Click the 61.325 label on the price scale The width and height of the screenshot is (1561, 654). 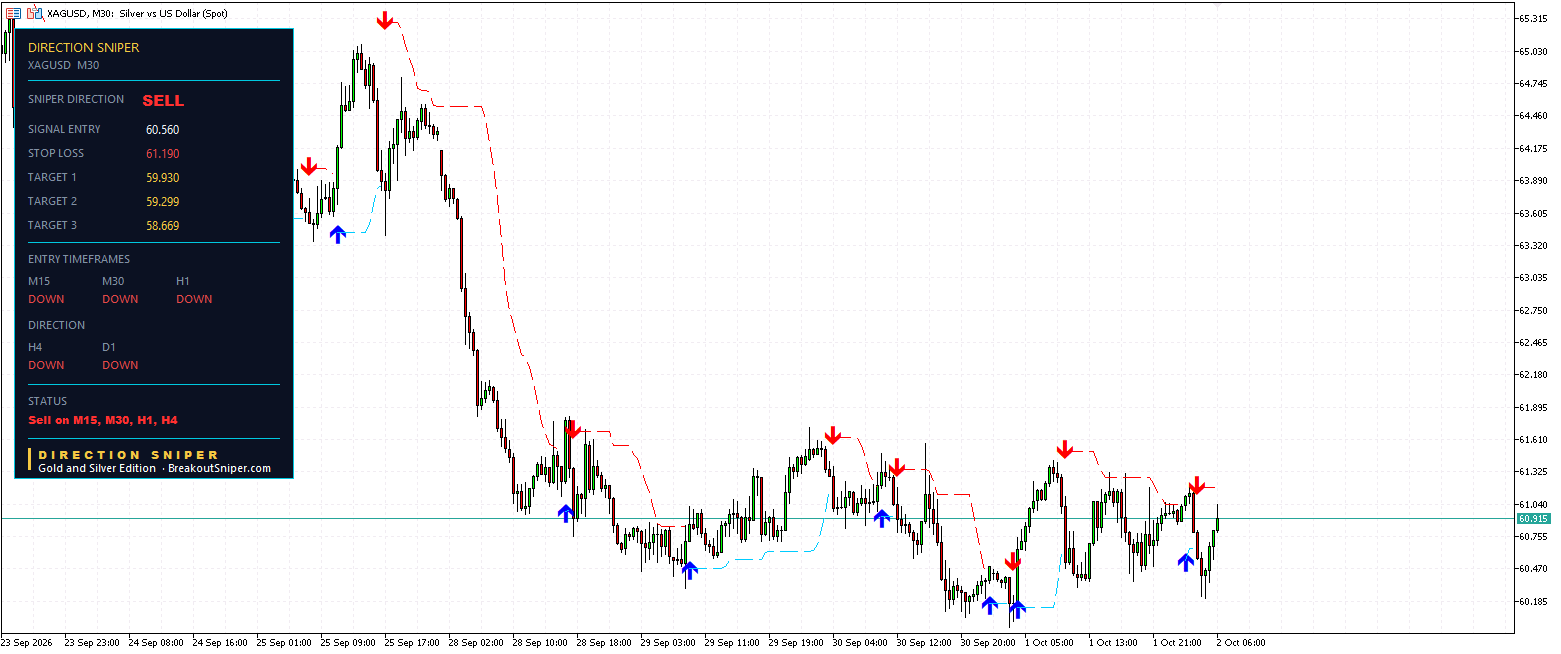[1534, 472]
